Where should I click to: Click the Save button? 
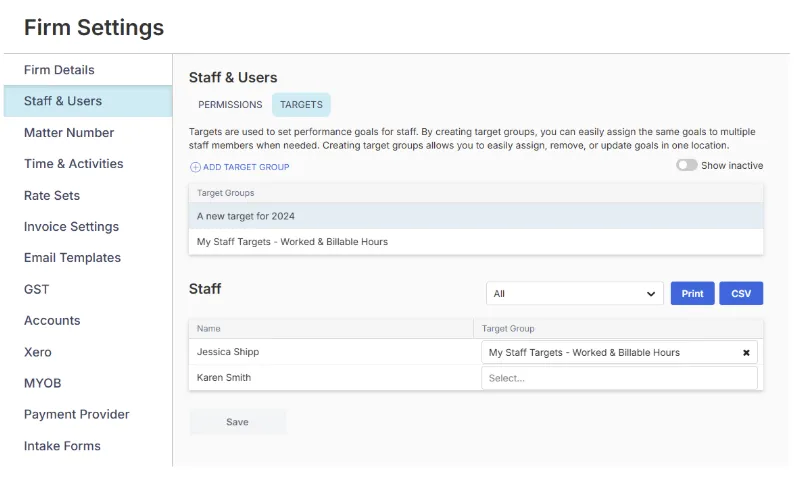point(237,422)
